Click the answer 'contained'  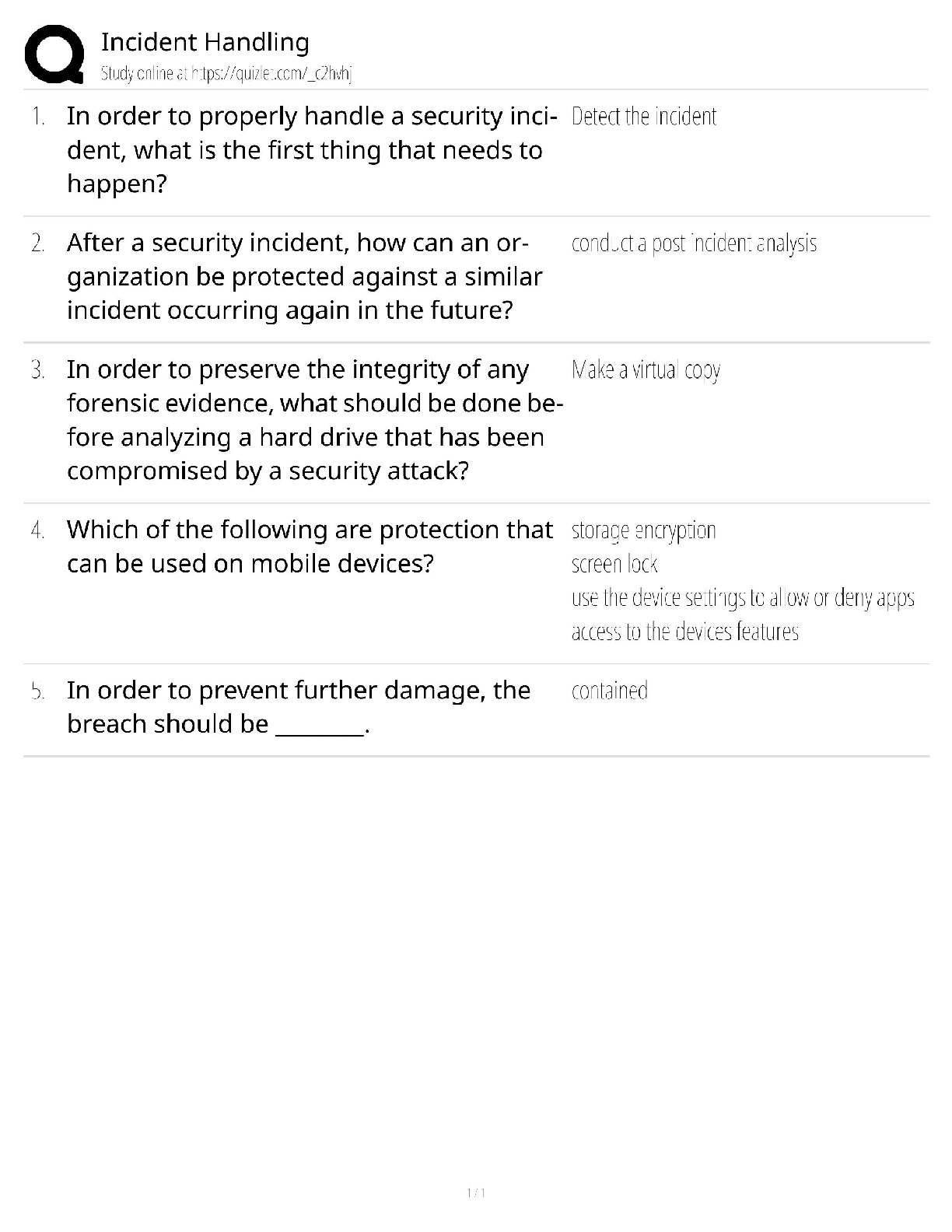(609, 691)
